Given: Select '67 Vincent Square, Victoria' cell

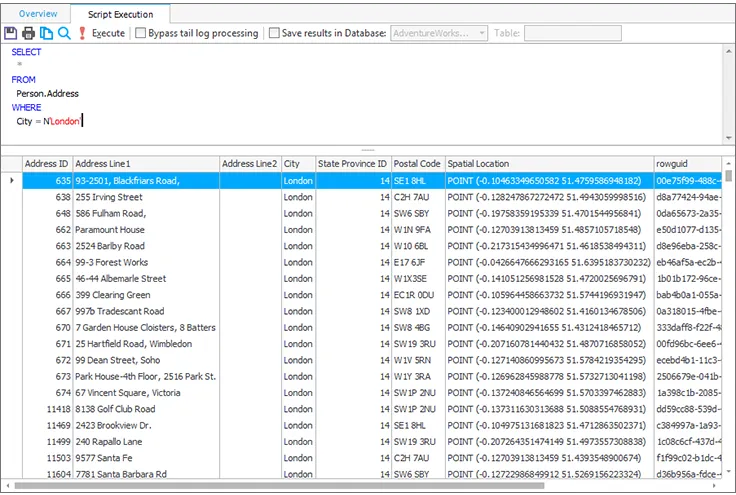Looking at the screenshot, I should click(146, 393).
